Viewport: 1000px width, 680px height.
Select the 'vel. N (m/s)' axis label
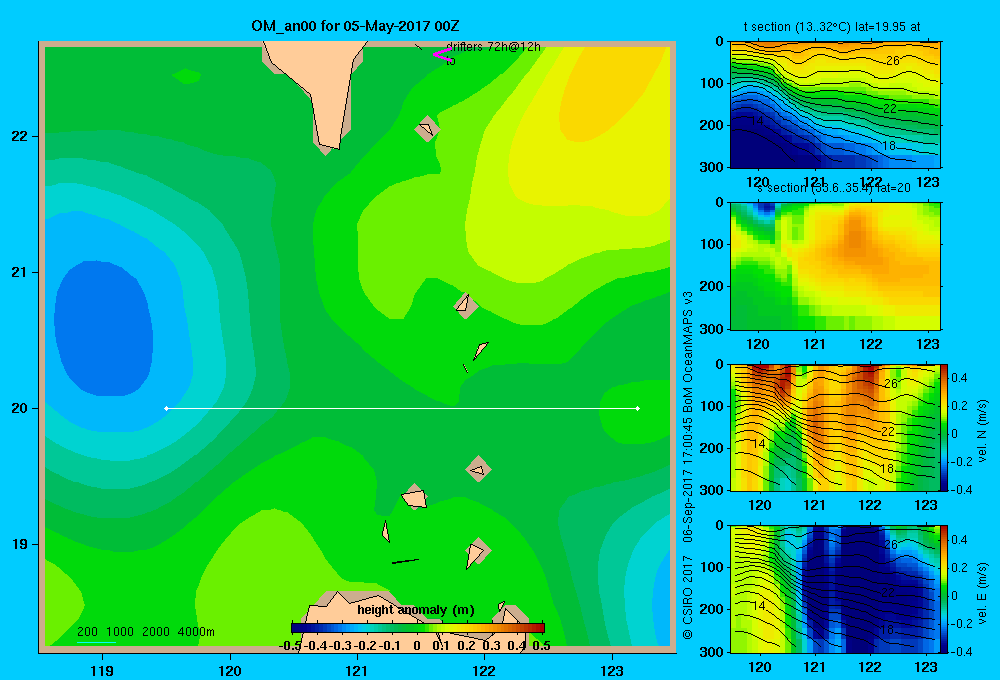[x=983, y=431]
